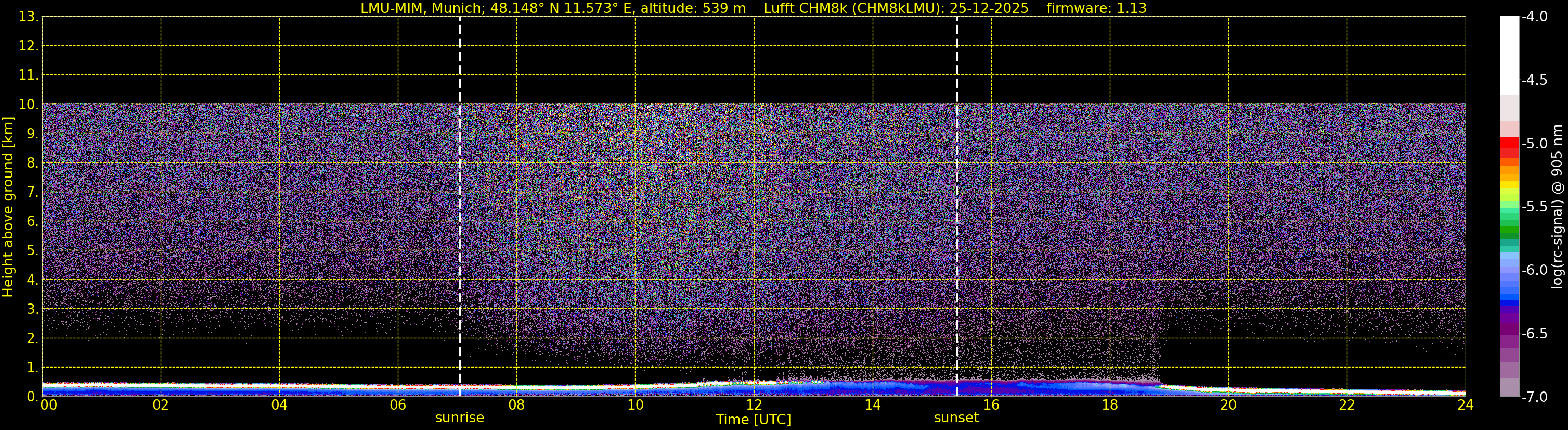The width and height of the screenshot is (1568, 430).
Task: Click the 12 tick on the time axis
Action: pos(754,405)
